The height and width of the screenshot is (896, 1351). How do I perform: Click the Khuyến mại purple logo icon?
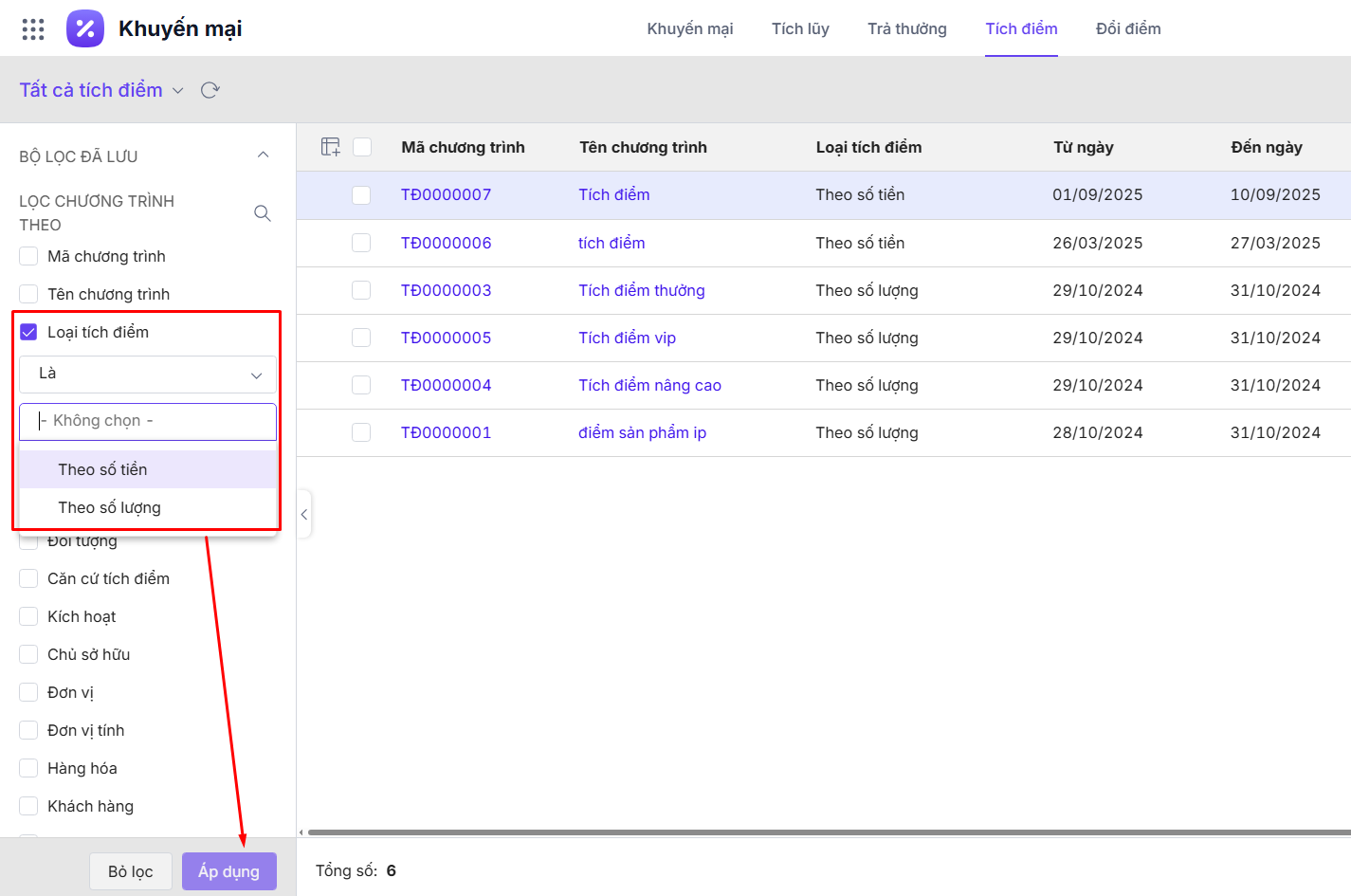coord(85,28)
